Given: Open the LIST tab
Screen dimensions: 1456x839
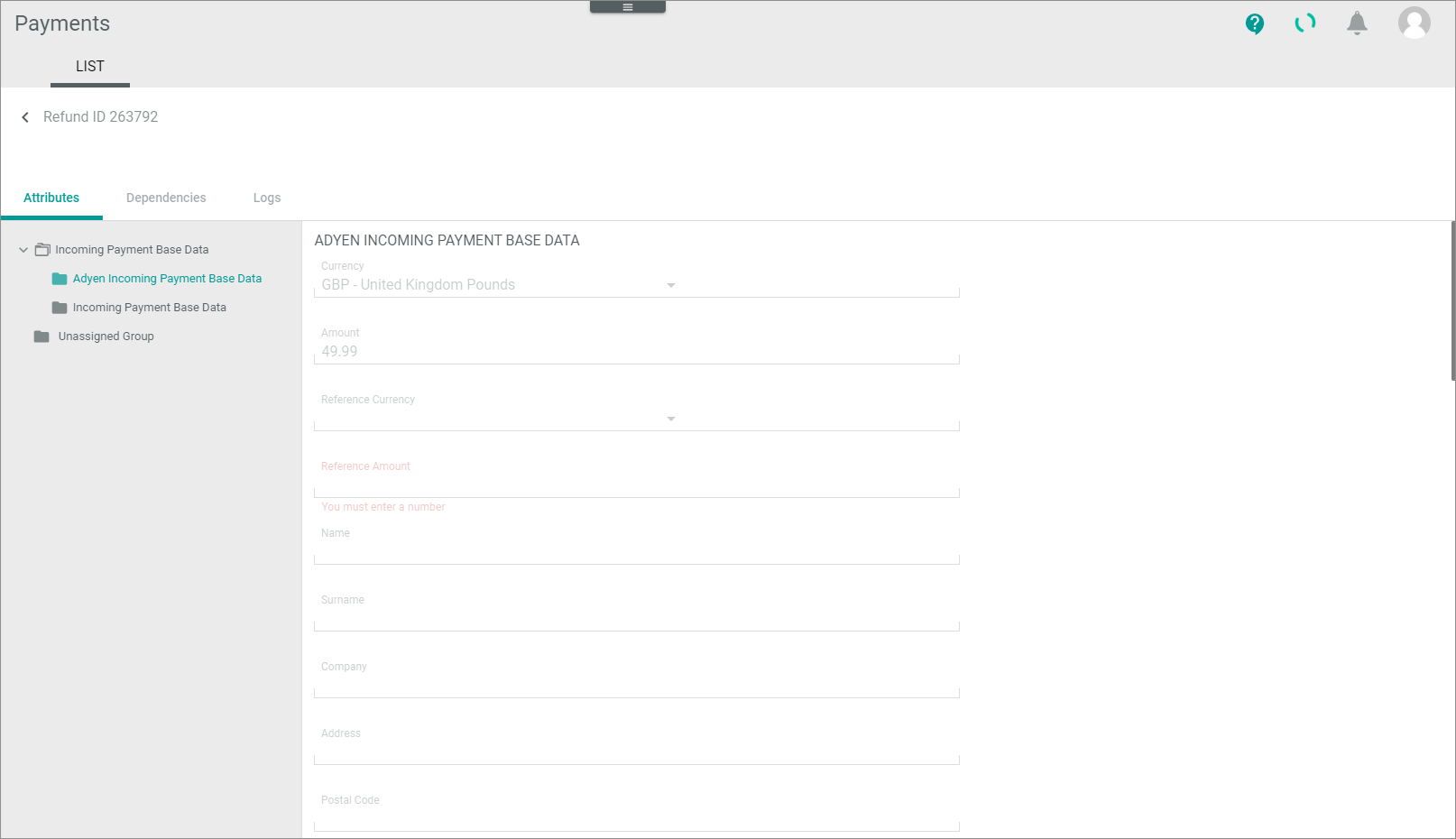Looking at the screenshot, I should point(90,67).
